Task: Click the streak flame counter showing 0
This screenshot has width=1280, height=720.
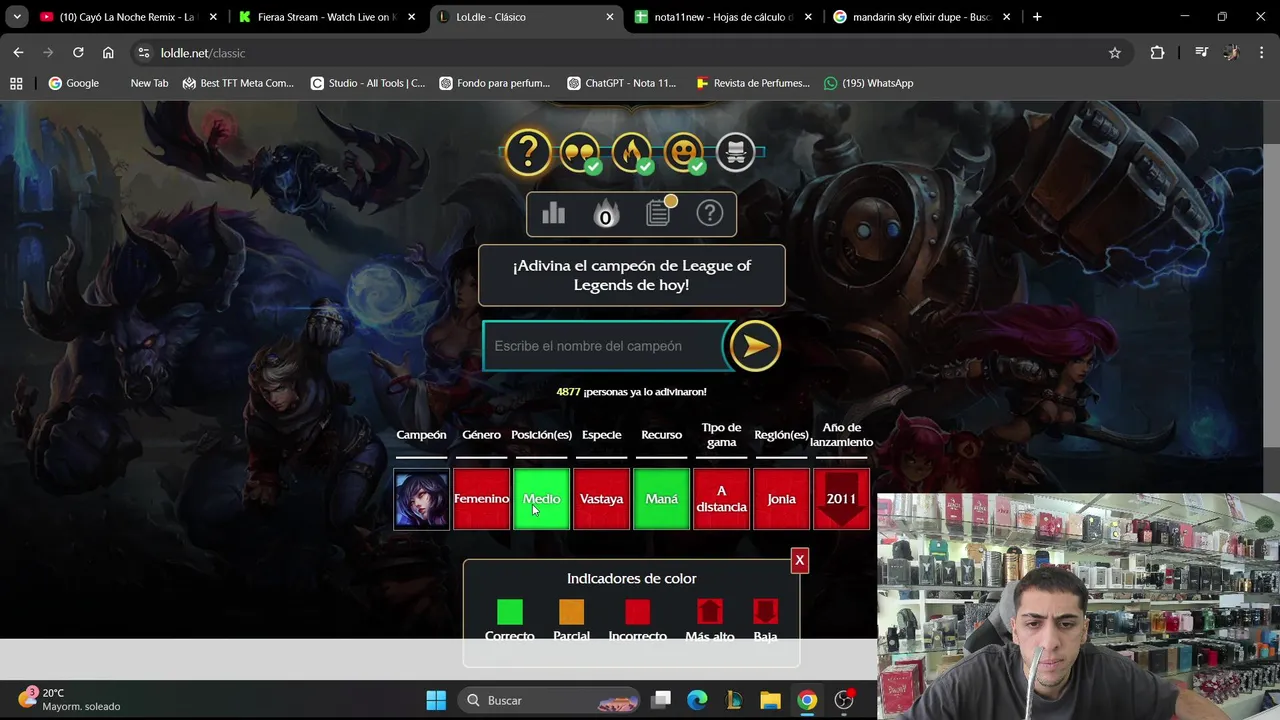Action: click(606, 214)
